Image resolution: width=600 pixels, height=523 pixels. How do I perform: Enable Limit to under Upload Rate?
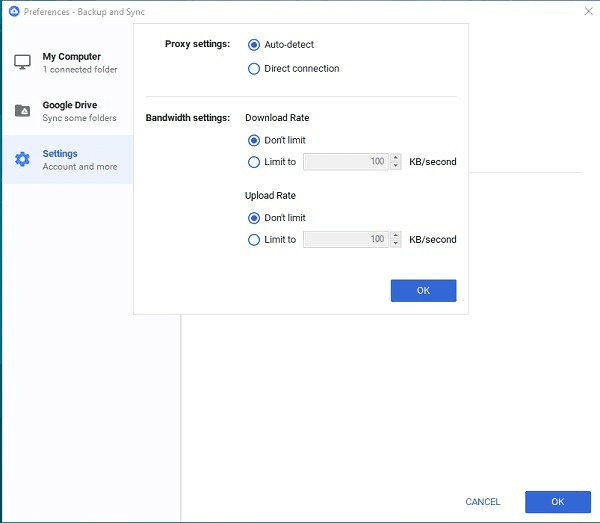pyautogui.click(x=254, y=240)
